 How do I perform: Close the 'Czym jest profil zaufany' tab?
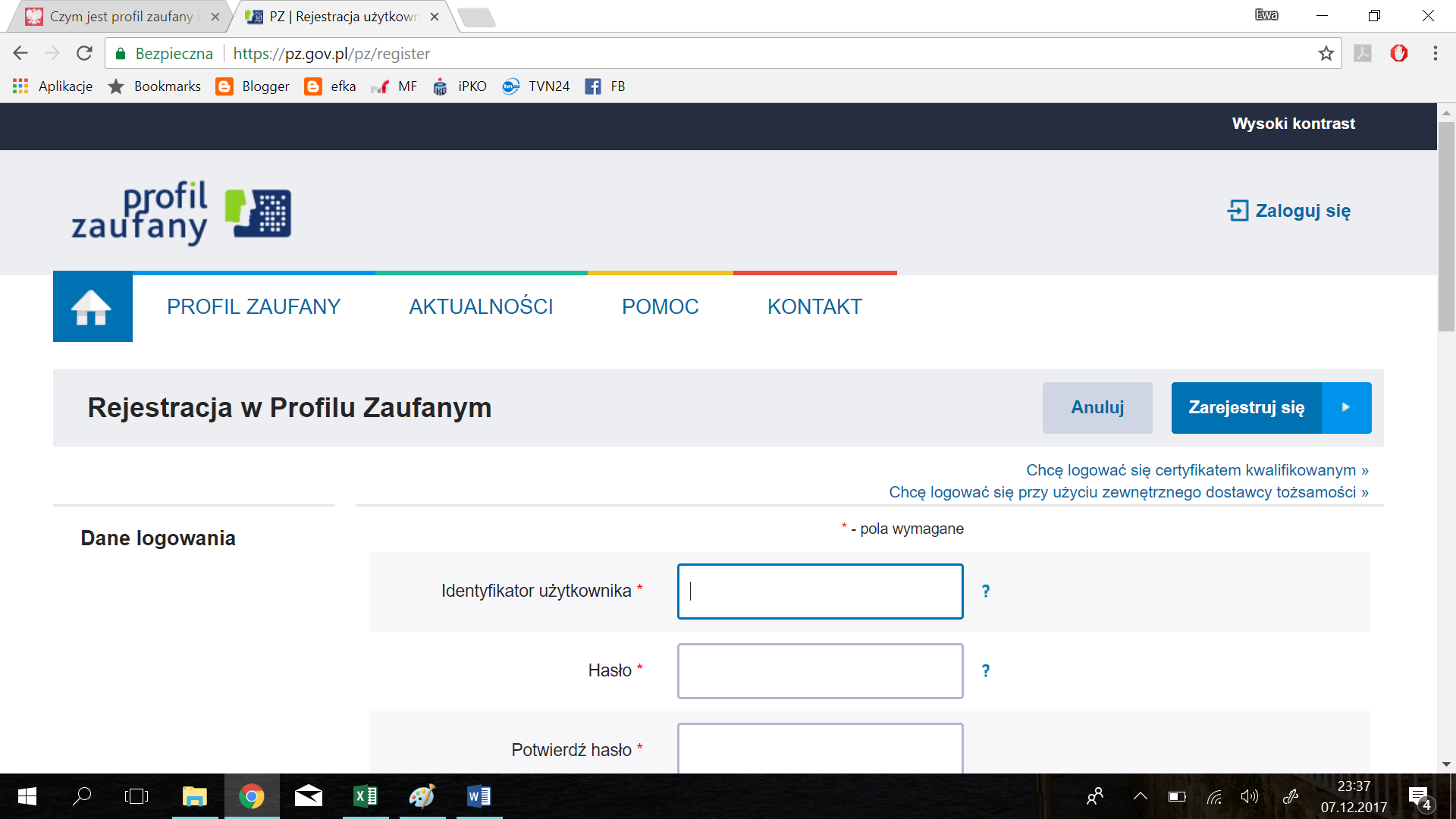[x=215, y=17]
